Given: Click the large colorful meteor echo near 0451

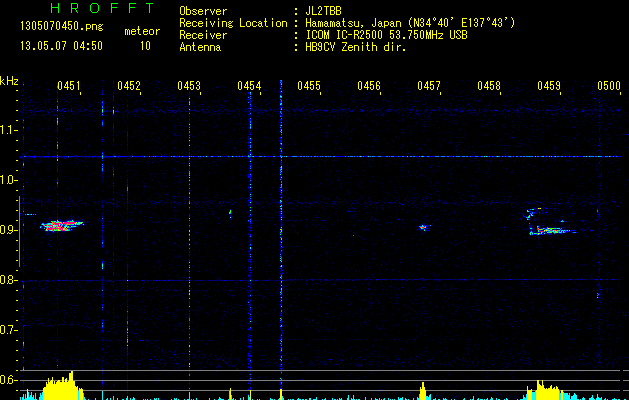Looking at the screenshot, I should 62,226.
